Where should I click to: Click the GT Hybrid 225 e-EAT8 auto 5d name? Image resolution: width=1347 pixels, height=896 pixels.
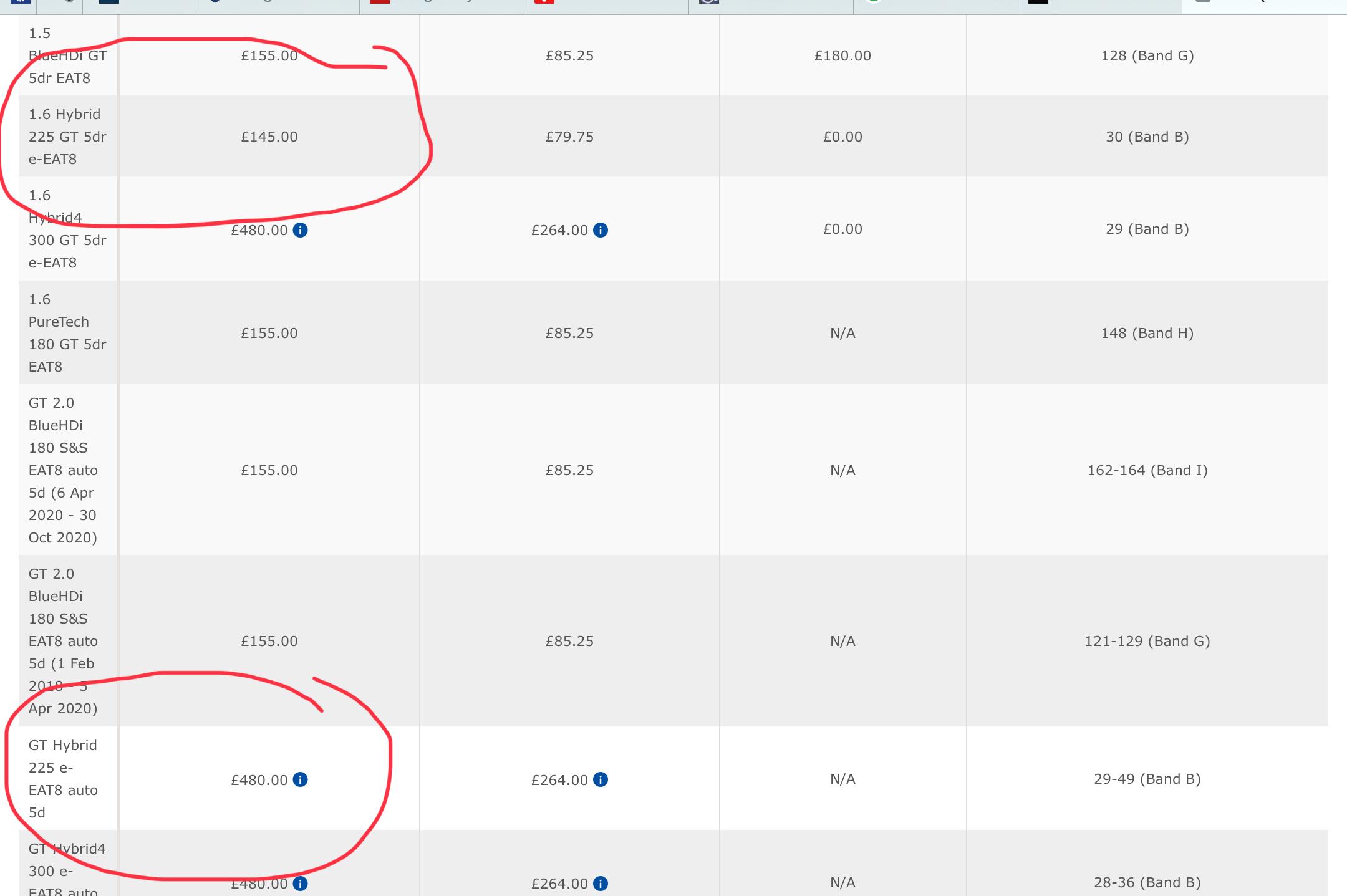point(63,779)
